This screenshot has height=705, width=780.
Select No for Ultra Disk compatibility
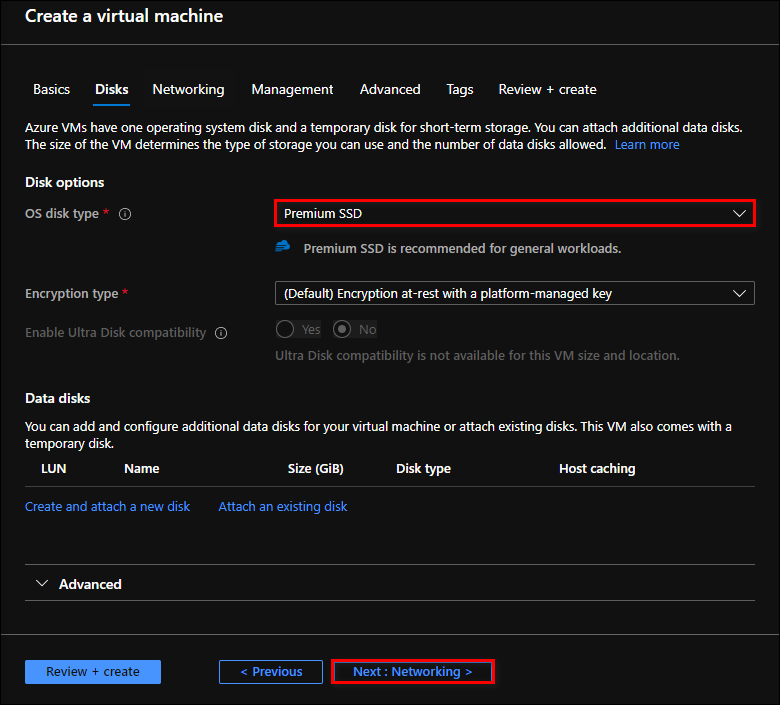point(342,329)
